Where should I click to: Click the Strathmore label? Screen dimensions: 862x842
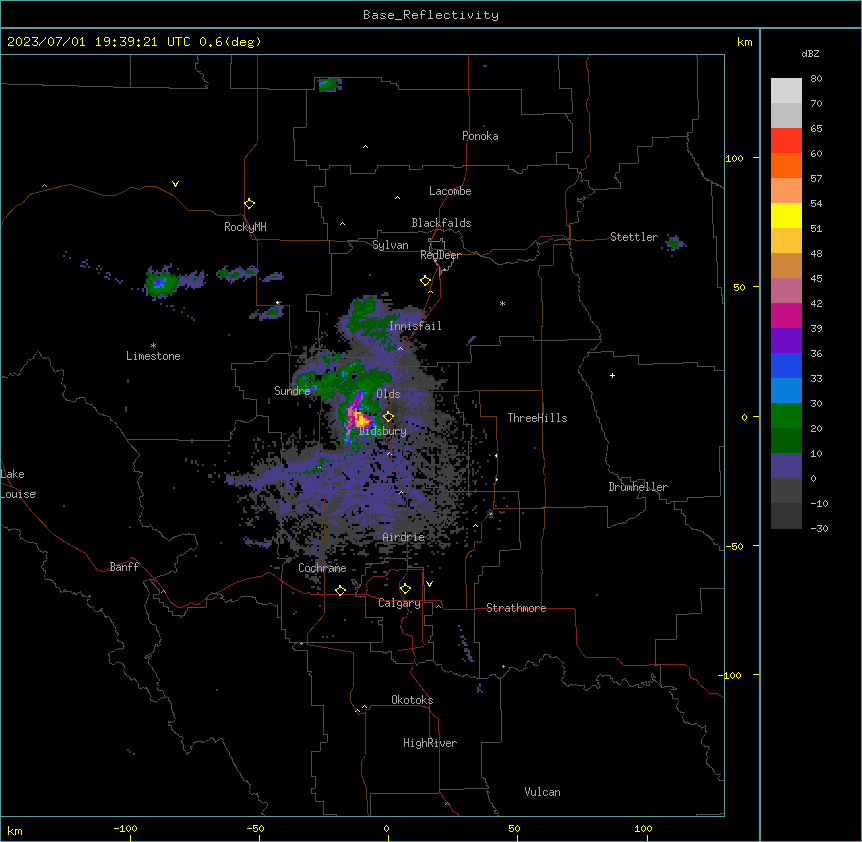516,608
